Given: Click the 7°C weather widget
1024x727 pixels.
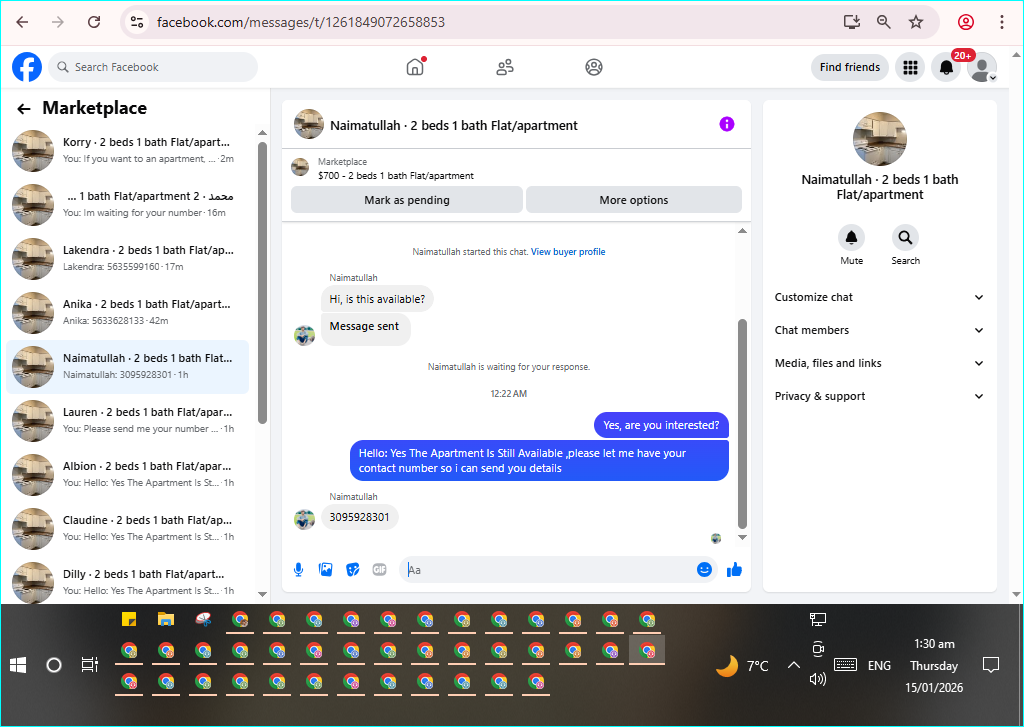Looking at the screenshot, I should tap(743, 666).
